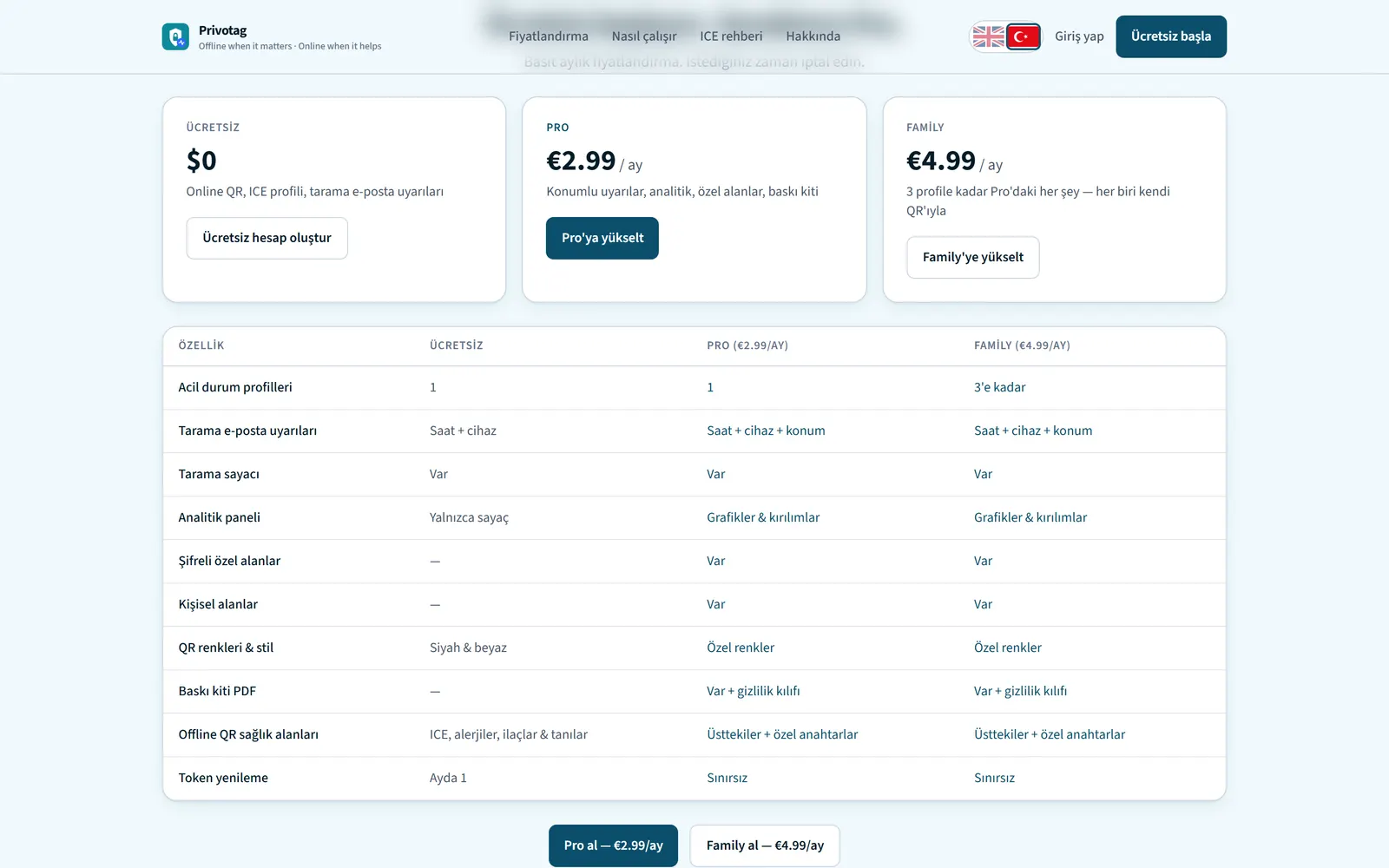The image size is (1389, 868).
Task: Click the Pro'ya yükselt button
Action: click(602, 238)
